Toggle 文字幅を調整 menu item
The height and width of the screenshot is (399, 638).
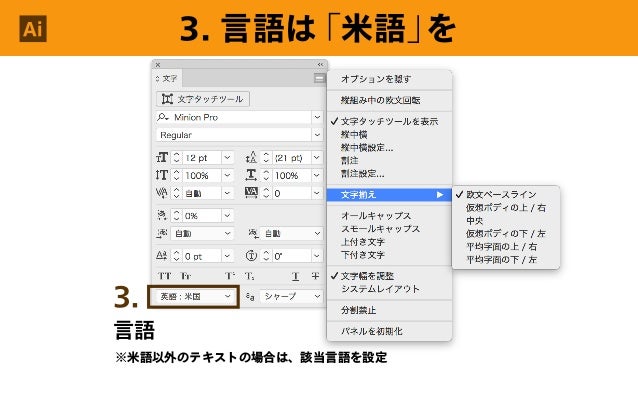click(389, 276)
